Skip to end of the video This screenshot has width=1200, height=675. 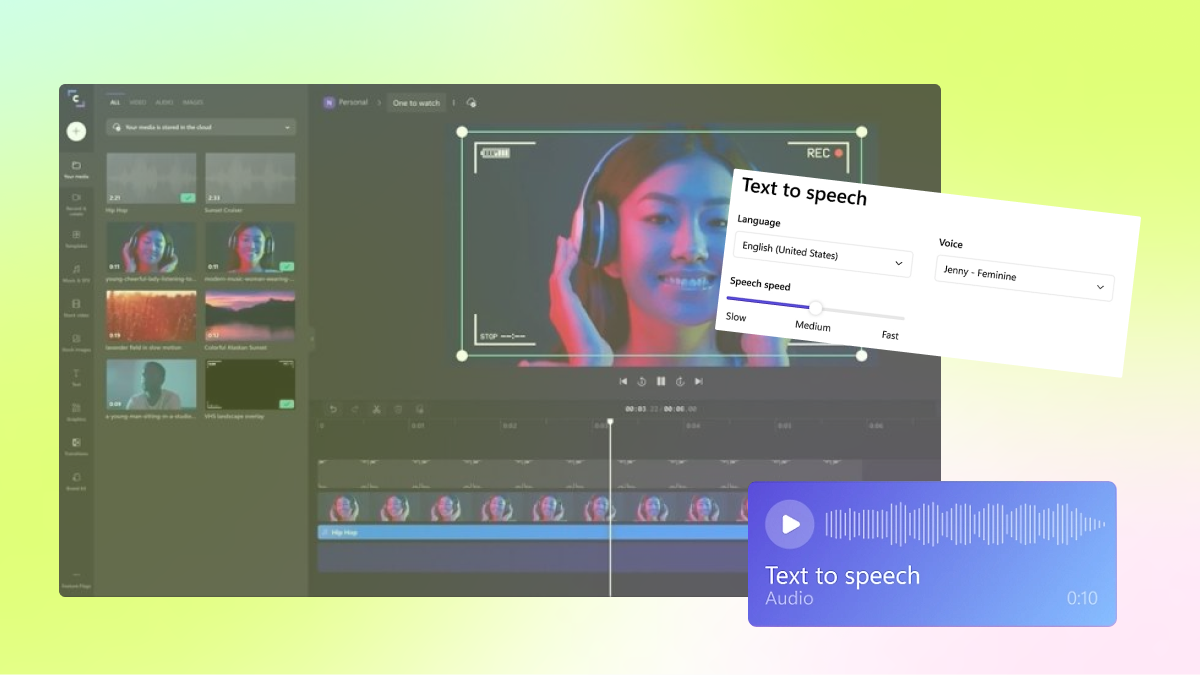[x=699, y=381]
